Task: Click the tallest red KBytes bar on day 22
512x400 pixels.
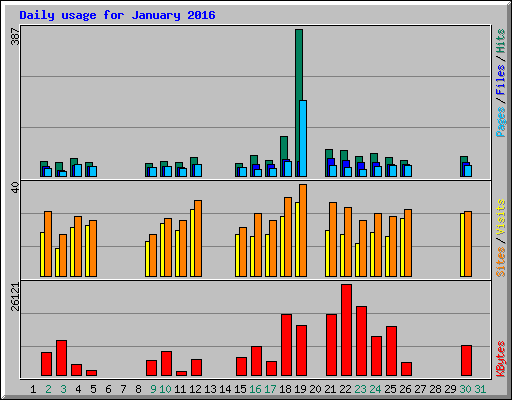Action: pos(346,330)
